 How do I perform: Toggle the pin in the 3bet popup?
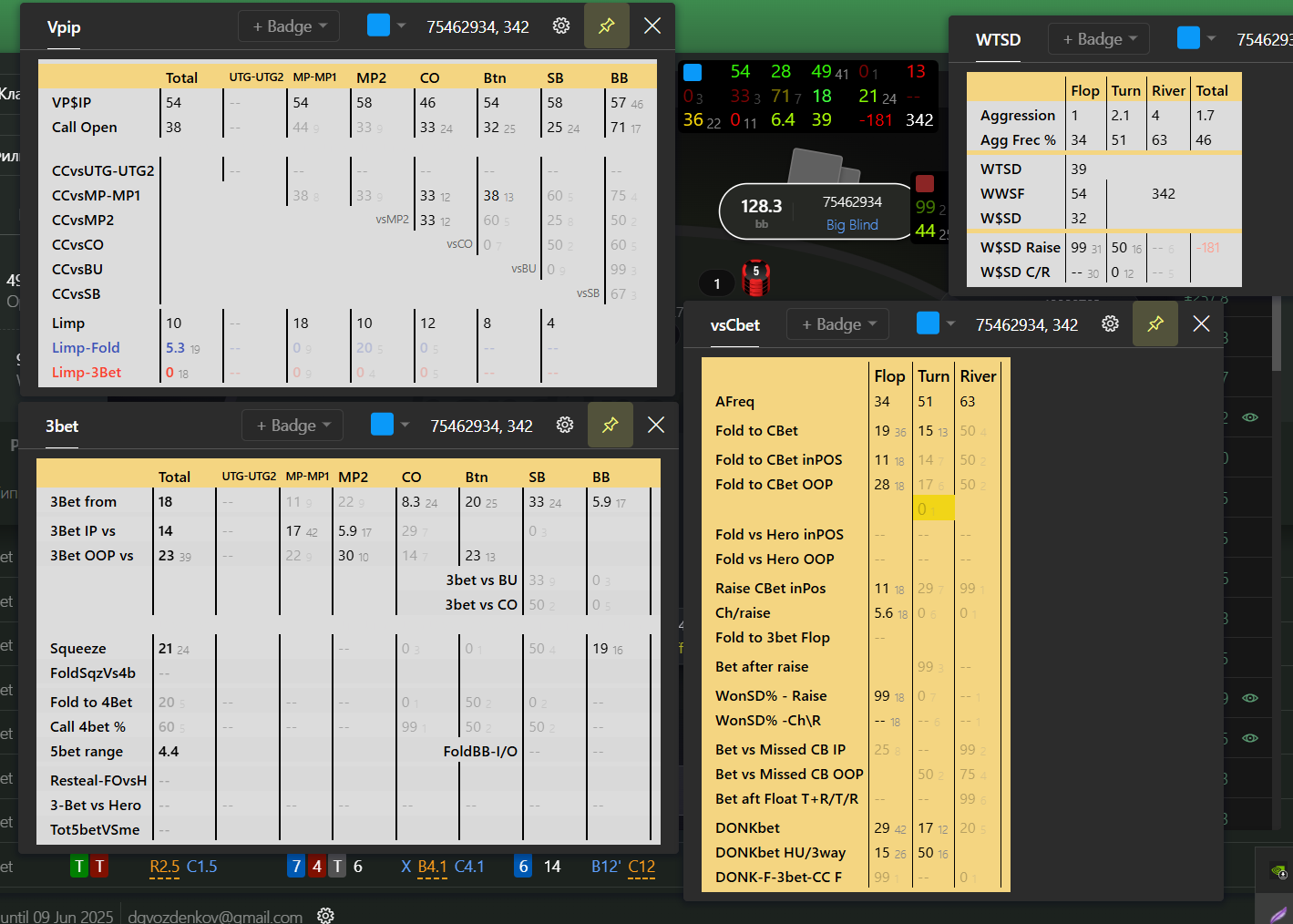coord(611,425)
